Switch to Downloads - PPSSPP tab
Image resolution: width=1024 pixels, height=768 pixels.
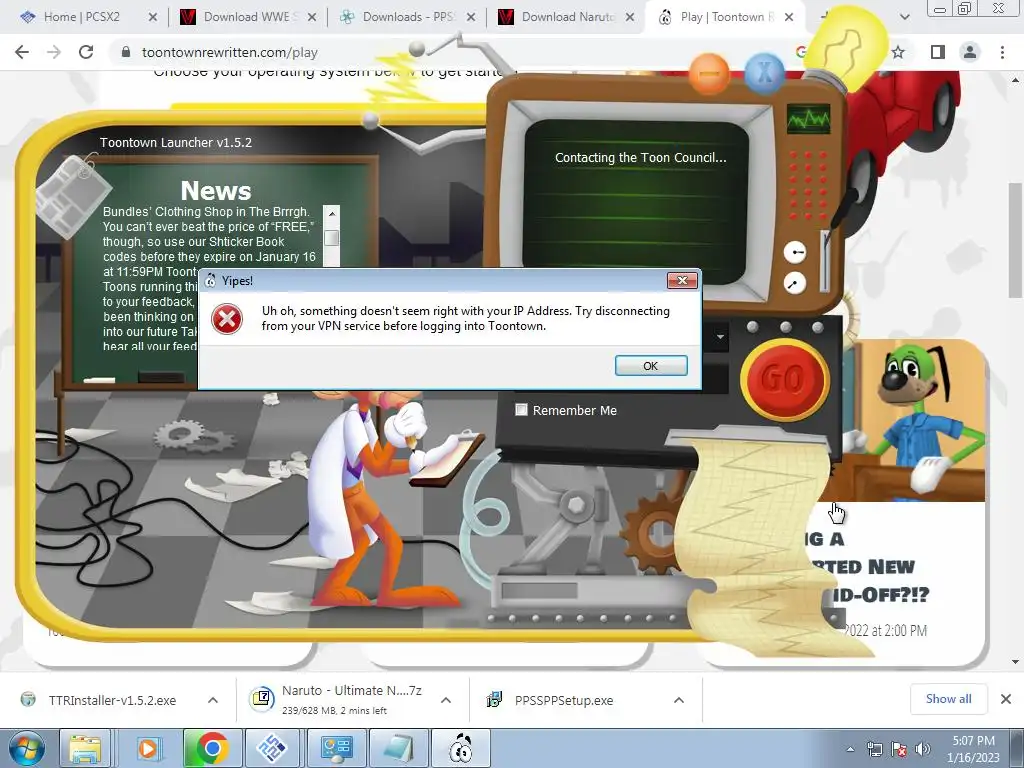point(406,17)
